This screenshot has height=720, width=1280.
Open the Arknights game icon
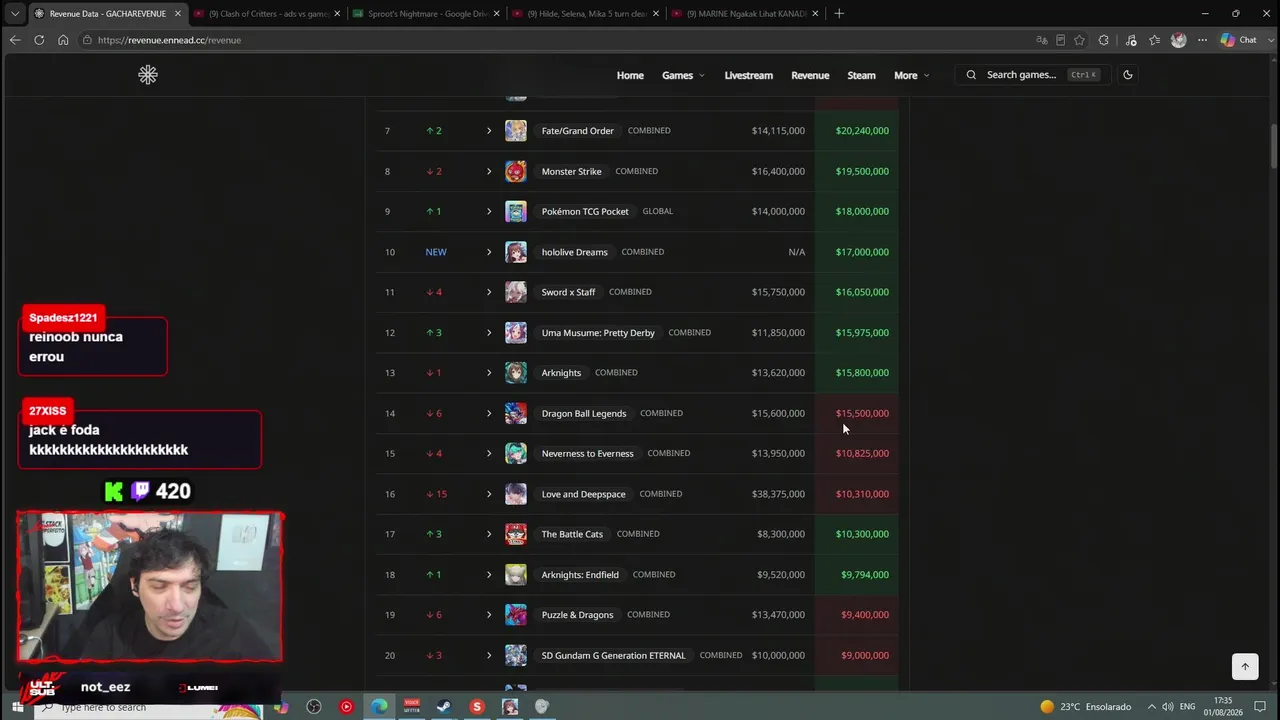click(516, 373)
